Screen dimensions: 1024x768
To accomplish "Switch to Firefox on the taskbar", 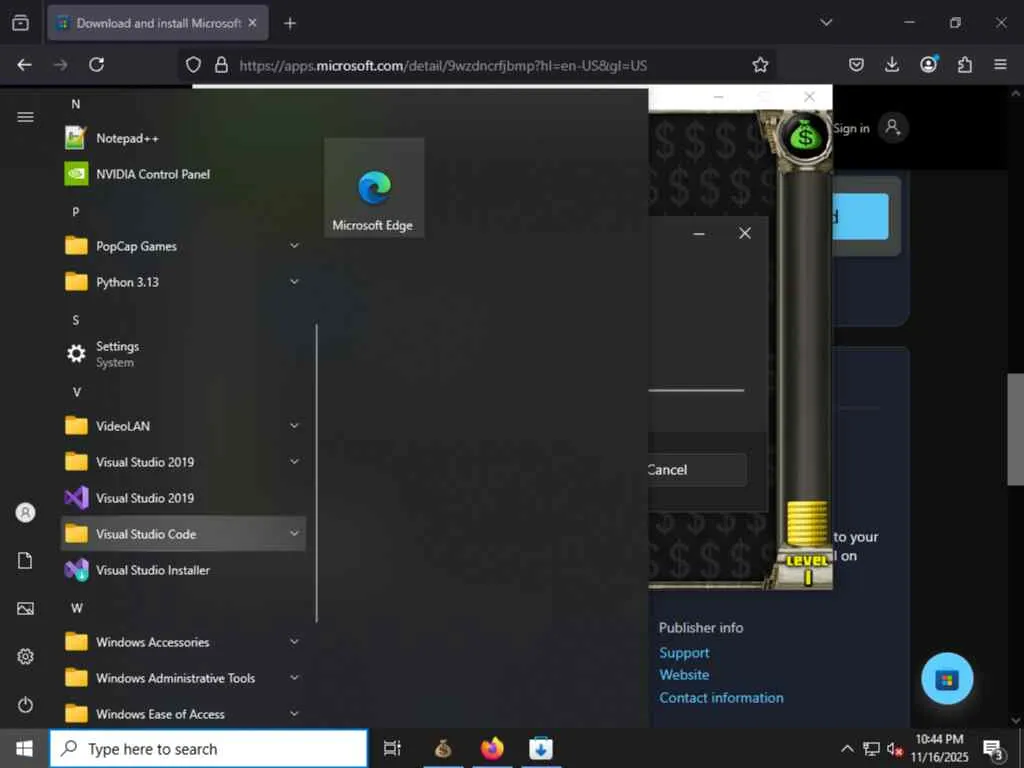I will click(x=492, y=748).
